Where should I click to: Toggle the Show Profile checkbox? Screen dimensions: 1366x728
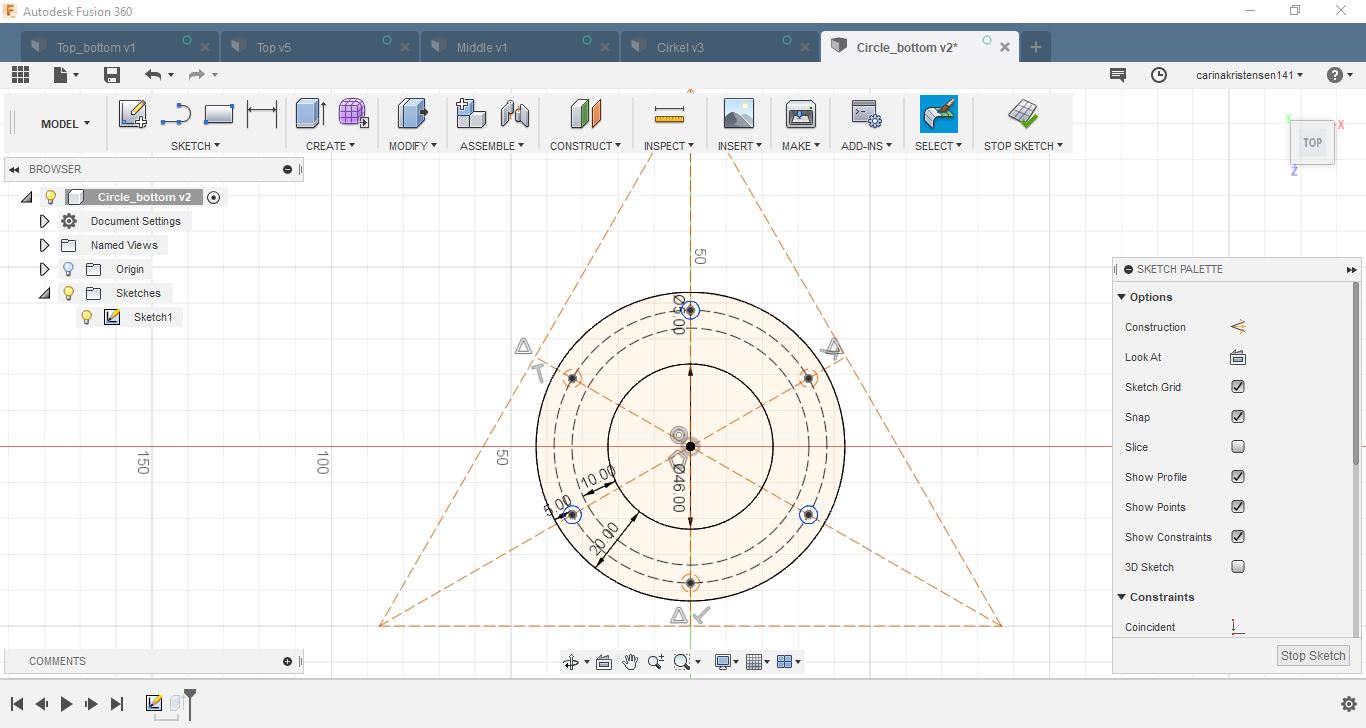1238,477
